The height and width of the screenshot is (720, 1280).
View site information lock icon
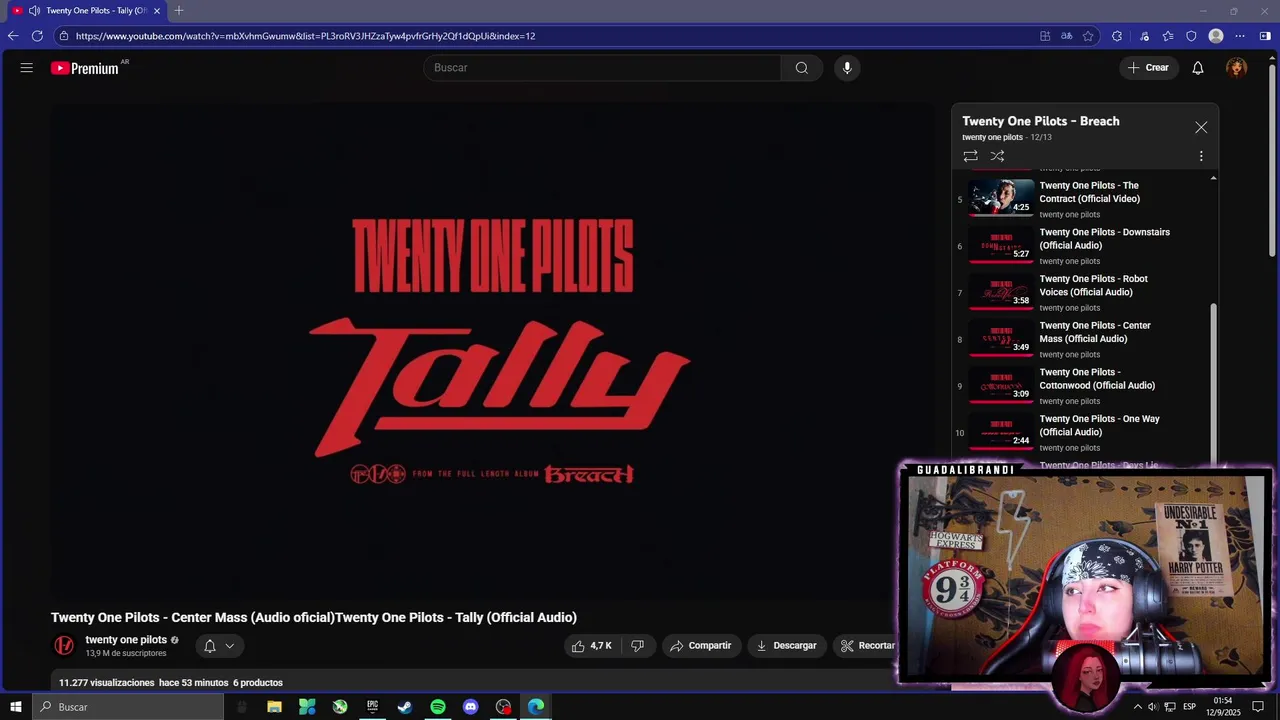click(63, 36)
